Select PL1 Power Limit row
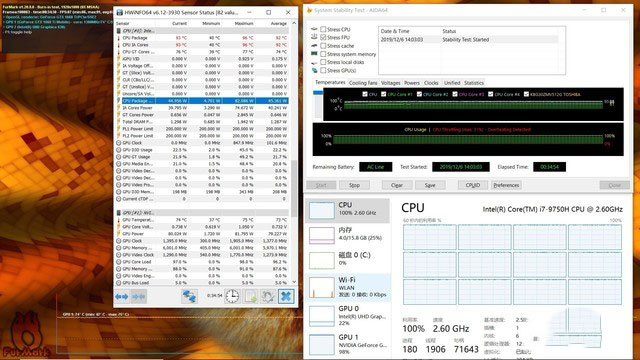 click(202, 129)
